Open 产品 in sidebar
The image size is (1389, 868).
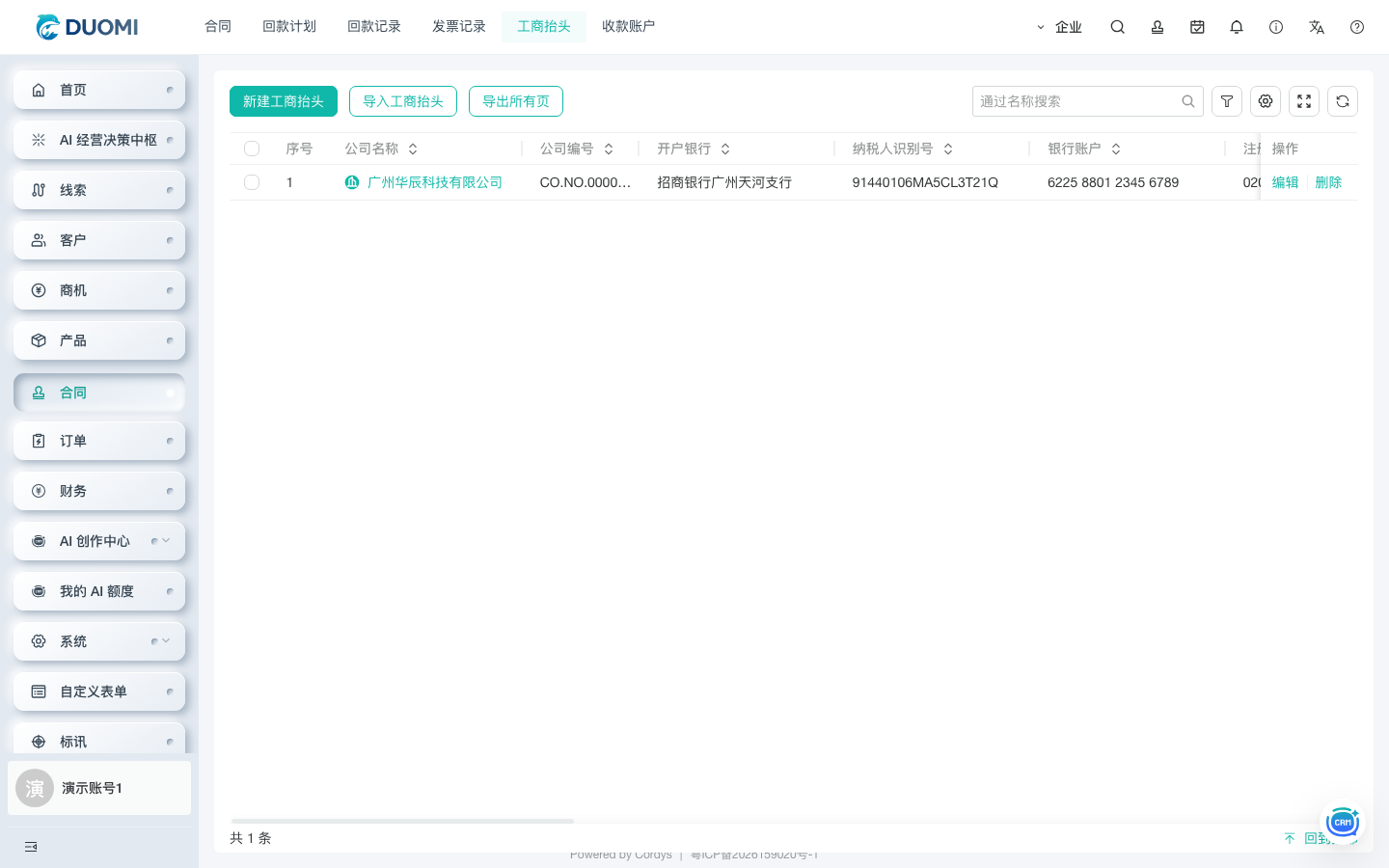[99, 340]
